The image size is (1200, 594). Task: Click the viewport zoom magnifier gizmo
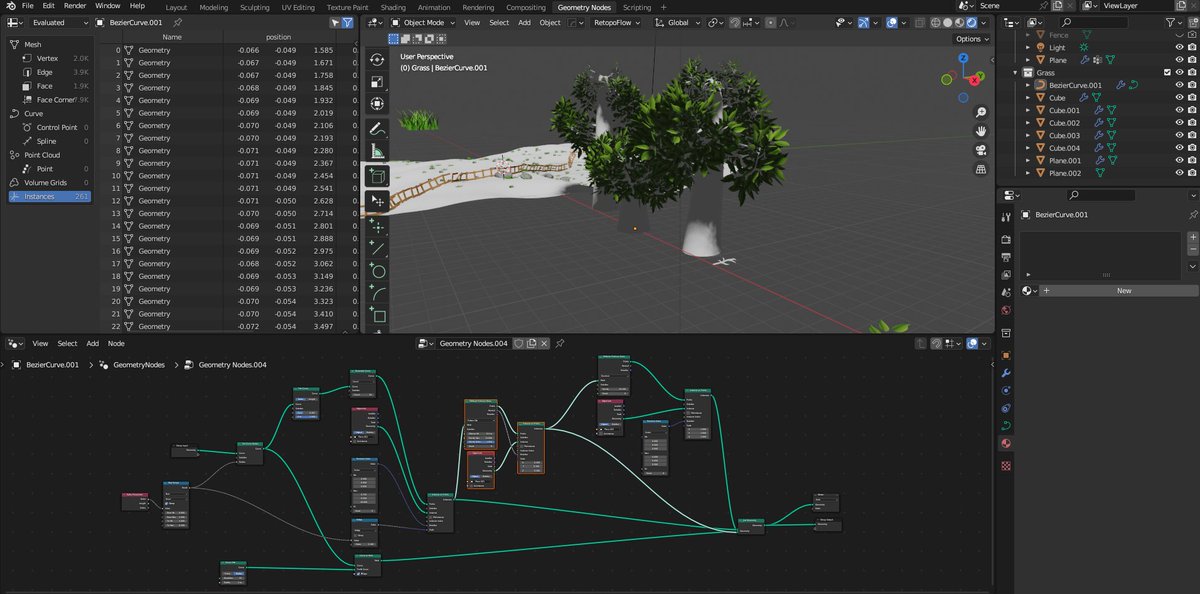[x=981, y=113]
